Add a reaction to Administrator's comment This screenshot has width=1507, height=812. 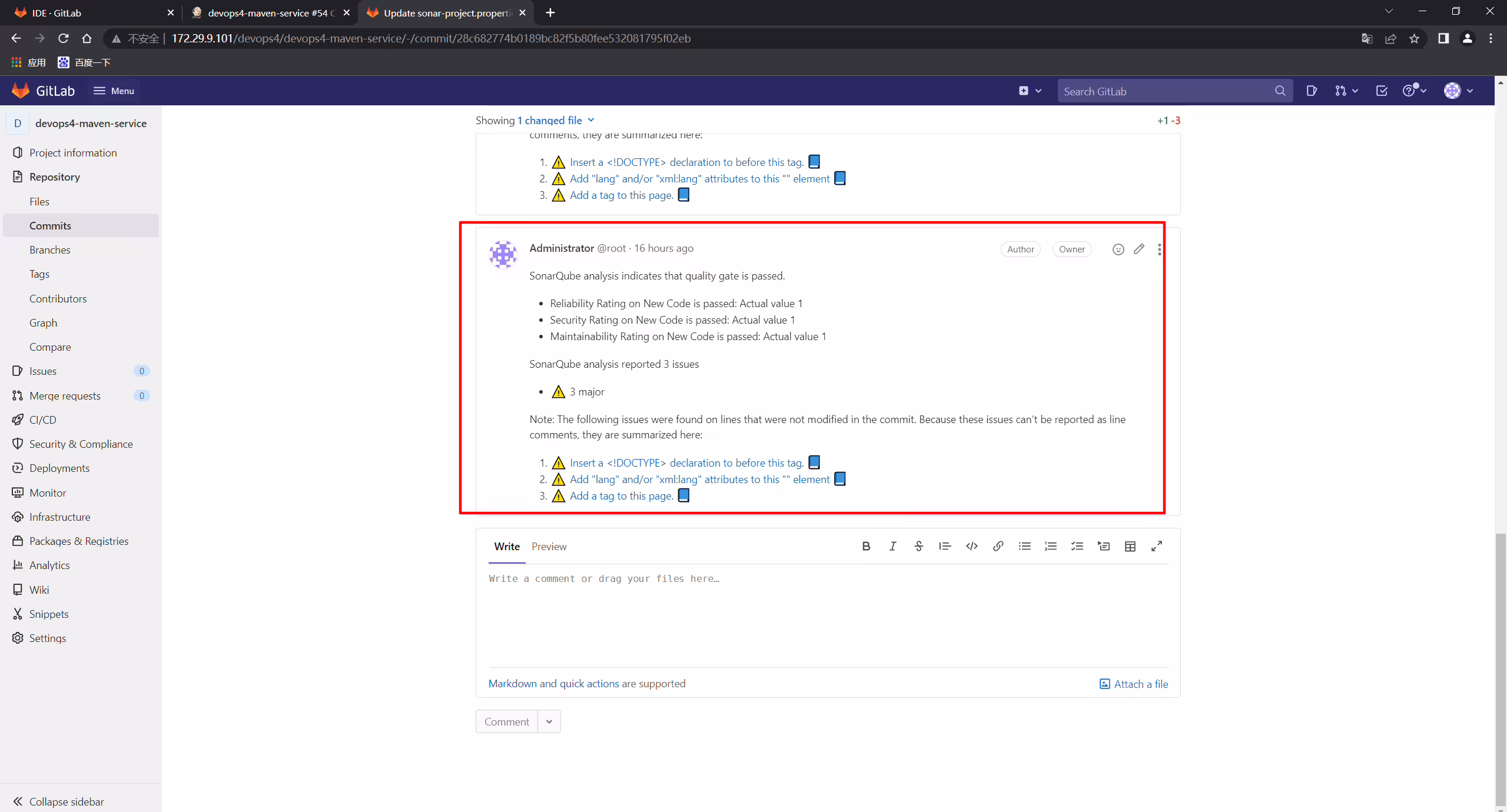tap(1118, 249)
